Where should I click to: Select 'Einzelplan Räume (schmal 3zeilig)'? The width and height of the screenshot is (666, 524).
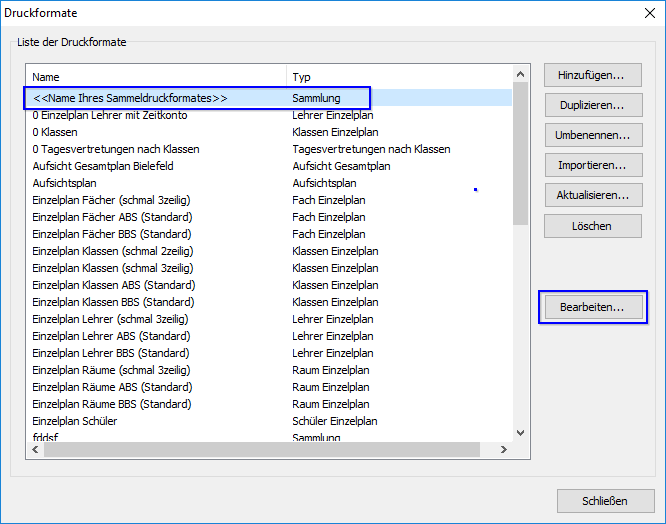pyautogui.click(x=111, y=370)
